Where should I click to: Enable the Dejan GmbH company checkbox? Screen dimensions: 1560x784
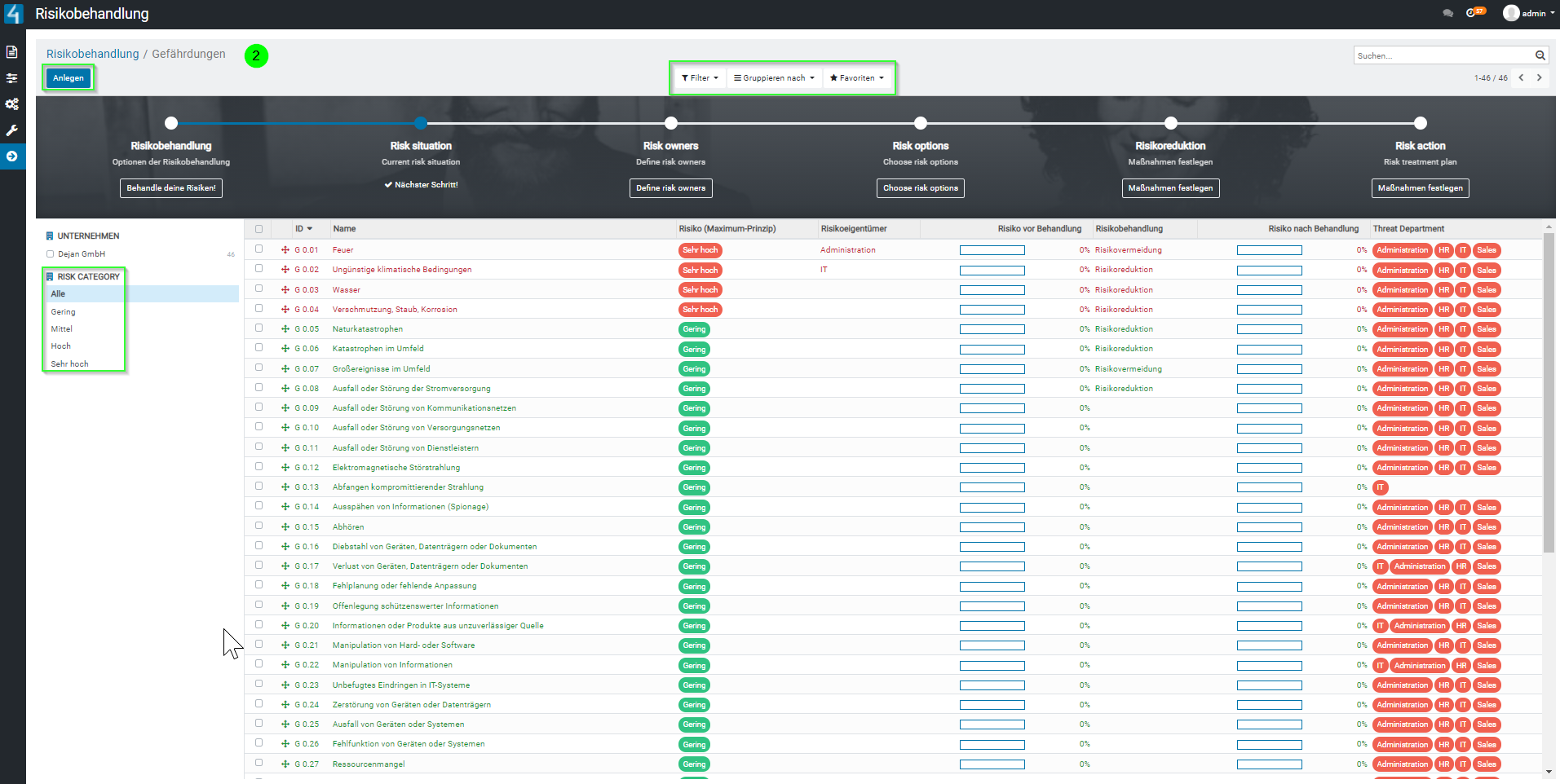[51, 254]
